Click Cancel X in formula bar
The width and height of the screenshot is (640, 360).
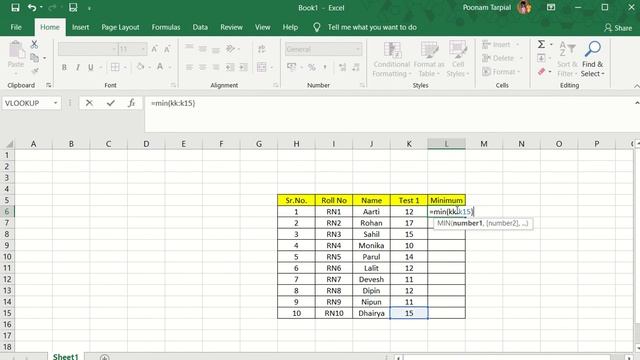[x=89, y=103]
